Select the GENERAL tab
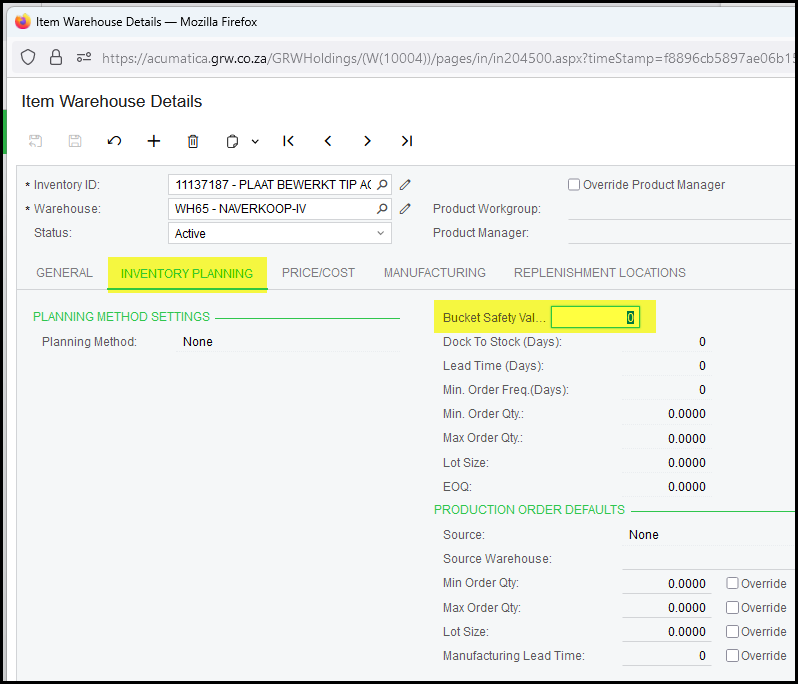Image resolution: width=798 pixels, height=684 pixels. point(64,273)
